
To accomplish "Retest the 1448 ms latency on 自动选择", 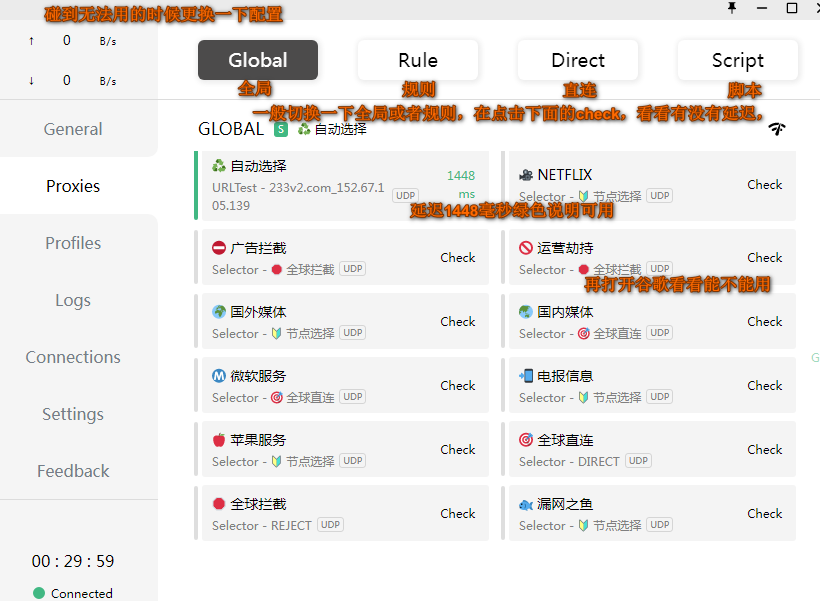I will click(x=461, y=185).
